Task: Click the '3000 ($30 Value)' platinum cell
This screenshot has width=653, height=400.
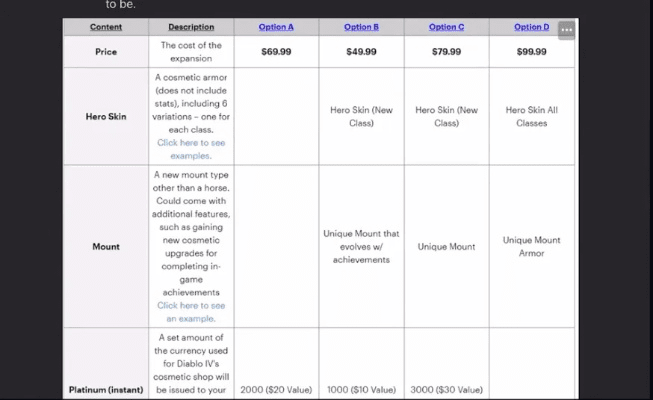Action: (x=446, y=389)
